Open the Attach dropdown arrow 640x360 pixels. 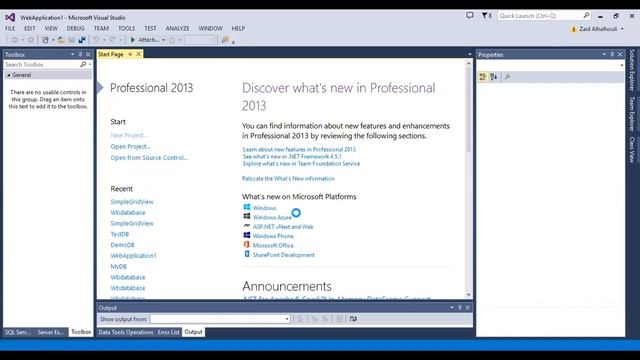pyautogui.click(x=163, y=40)
